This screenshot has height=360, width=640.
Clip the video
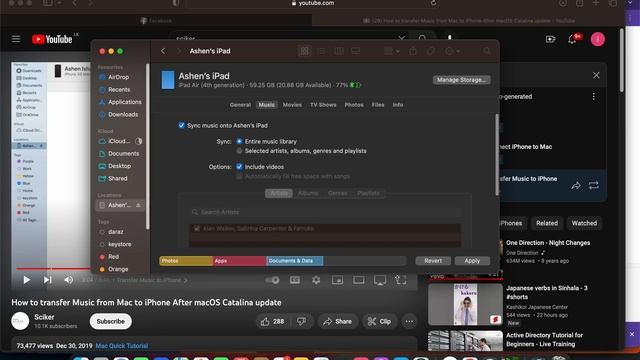coord(379,322)
